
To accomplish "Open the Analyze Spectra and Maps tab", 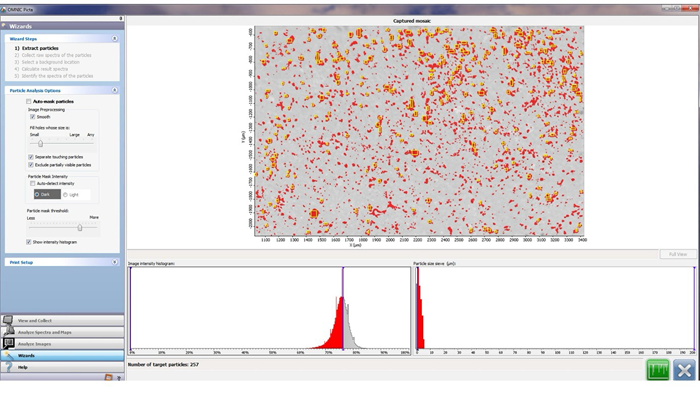I will tap(62, 332).
